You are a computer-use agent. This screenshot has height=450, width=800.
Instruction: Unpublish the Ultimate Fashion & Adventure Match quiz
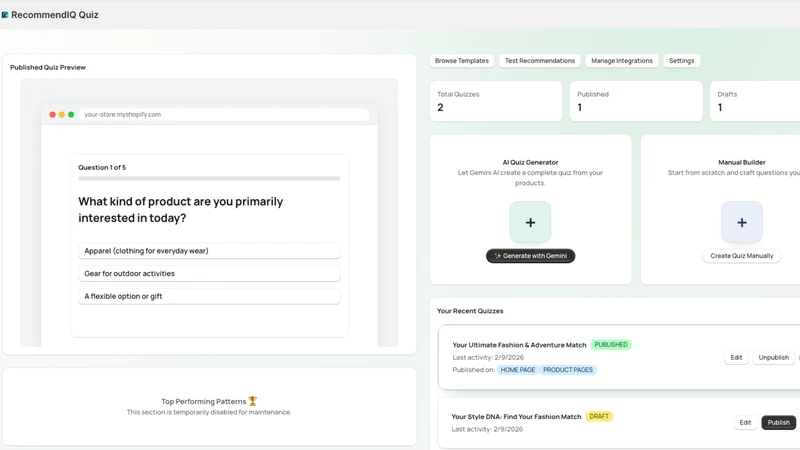coord(773,358)
